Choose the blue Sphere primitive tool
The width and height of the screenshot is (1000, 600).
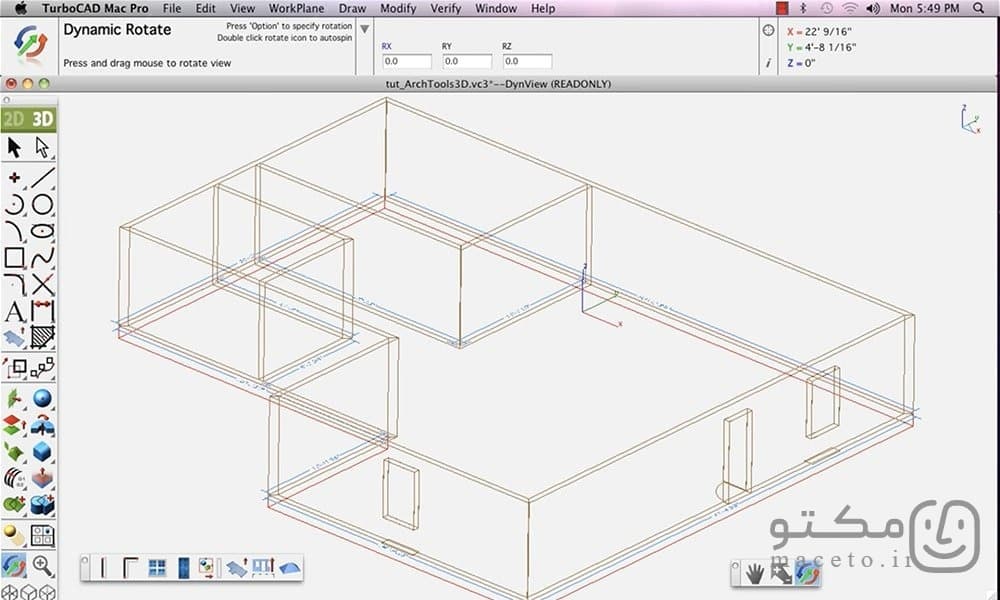42,399
